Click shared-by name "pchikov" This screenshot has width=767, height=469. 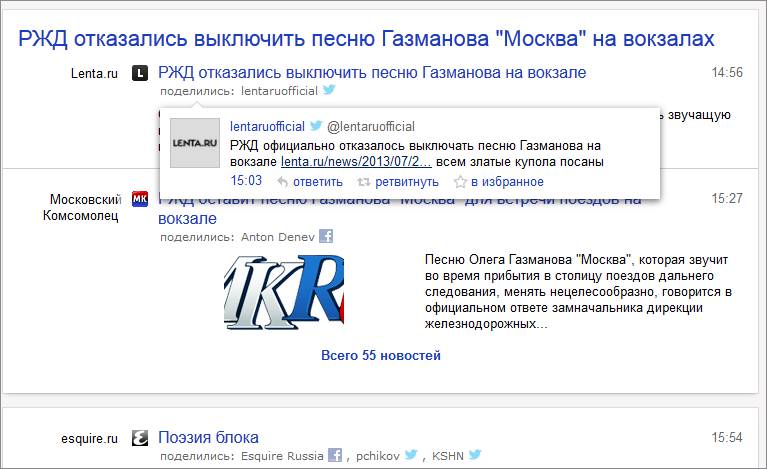click(378, 456)
